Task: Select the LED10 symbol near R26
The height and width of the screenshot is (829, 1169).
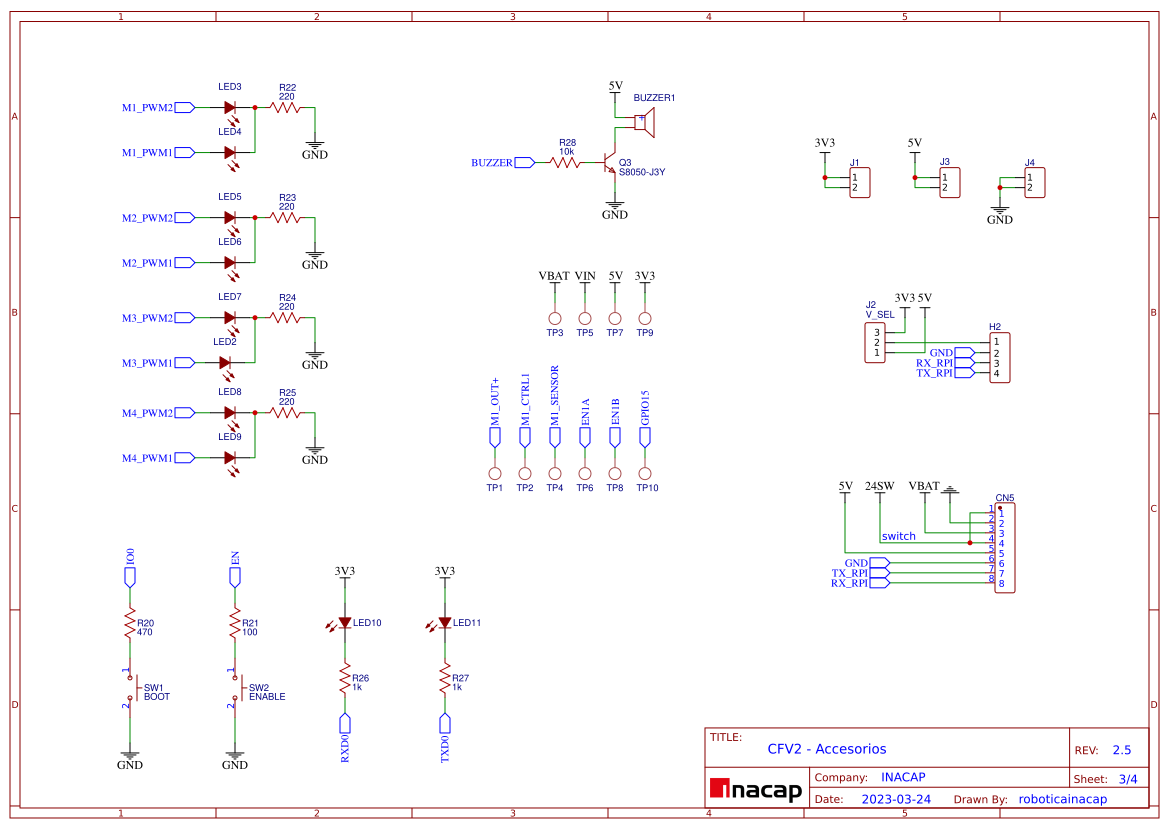Action: pos(345,623)
